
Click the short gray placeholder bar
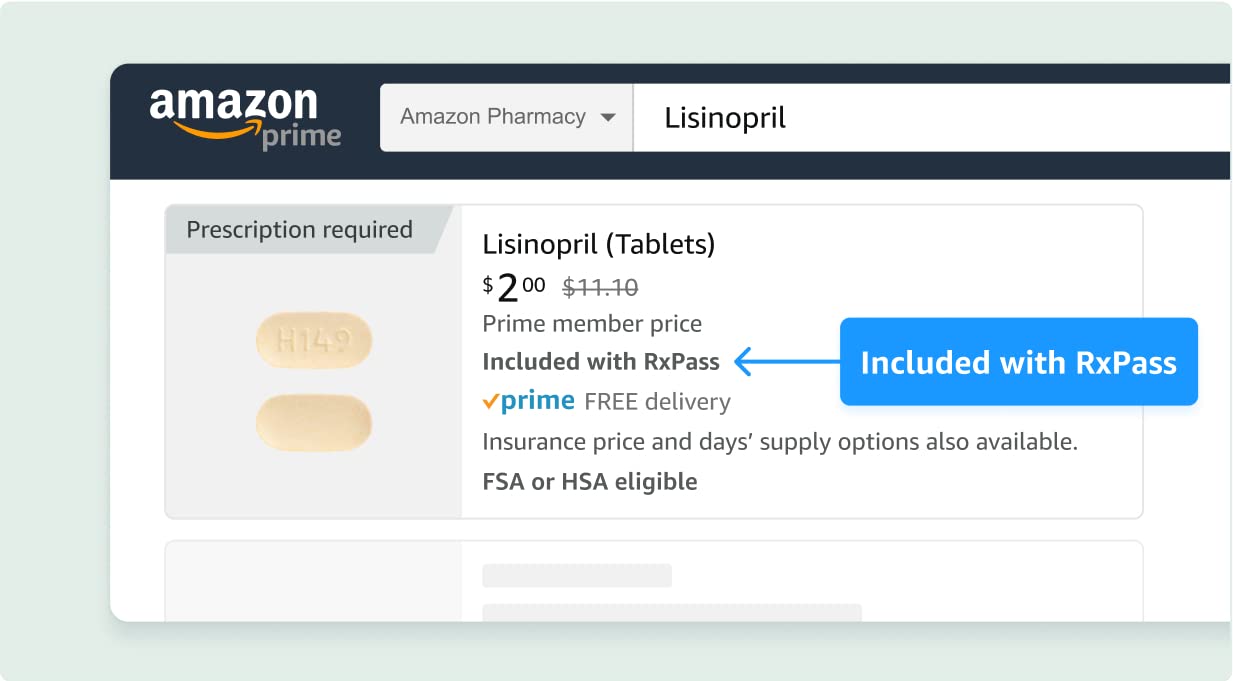click(577, 576)
